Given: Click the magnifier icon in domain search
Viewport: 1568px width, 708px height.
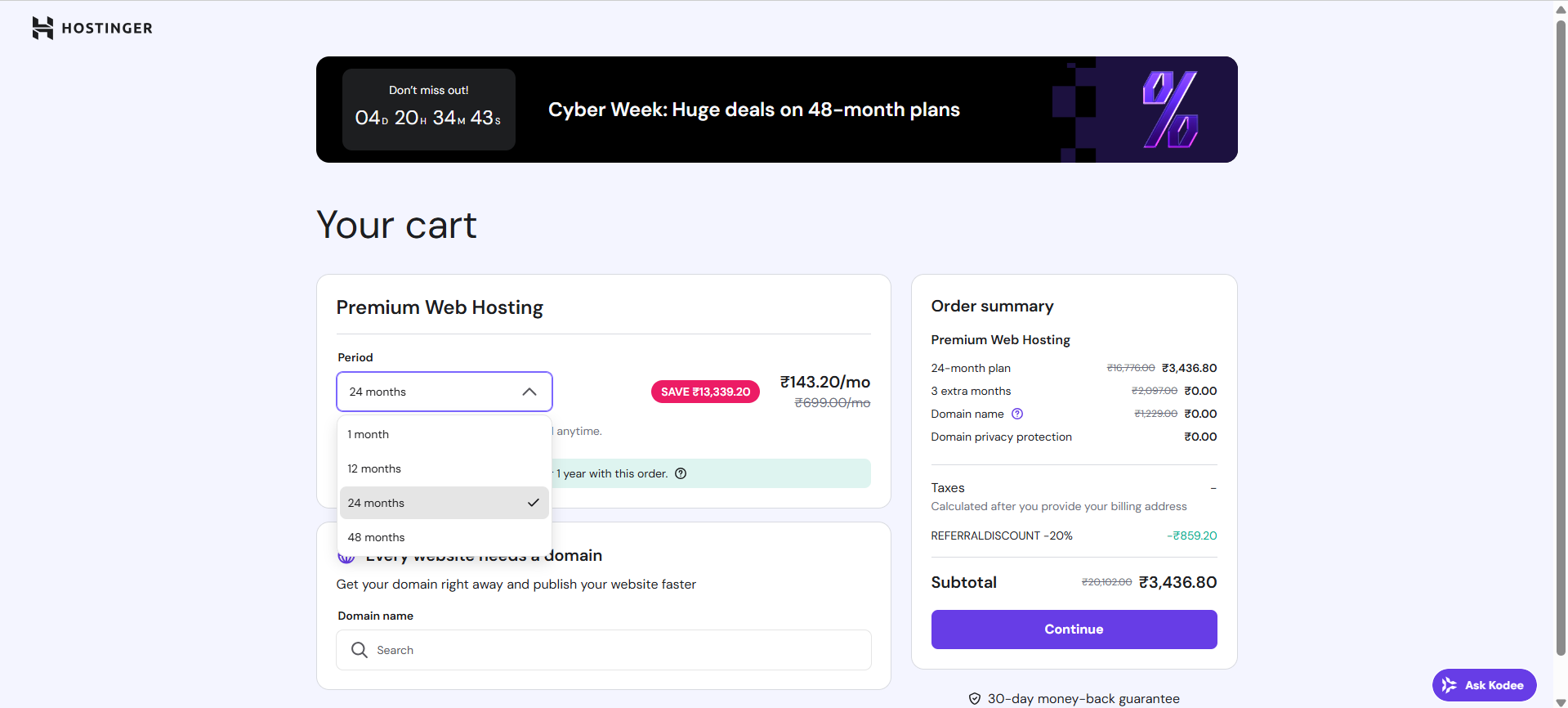Looking at the screenshot, I should click(x=360, y=650).
